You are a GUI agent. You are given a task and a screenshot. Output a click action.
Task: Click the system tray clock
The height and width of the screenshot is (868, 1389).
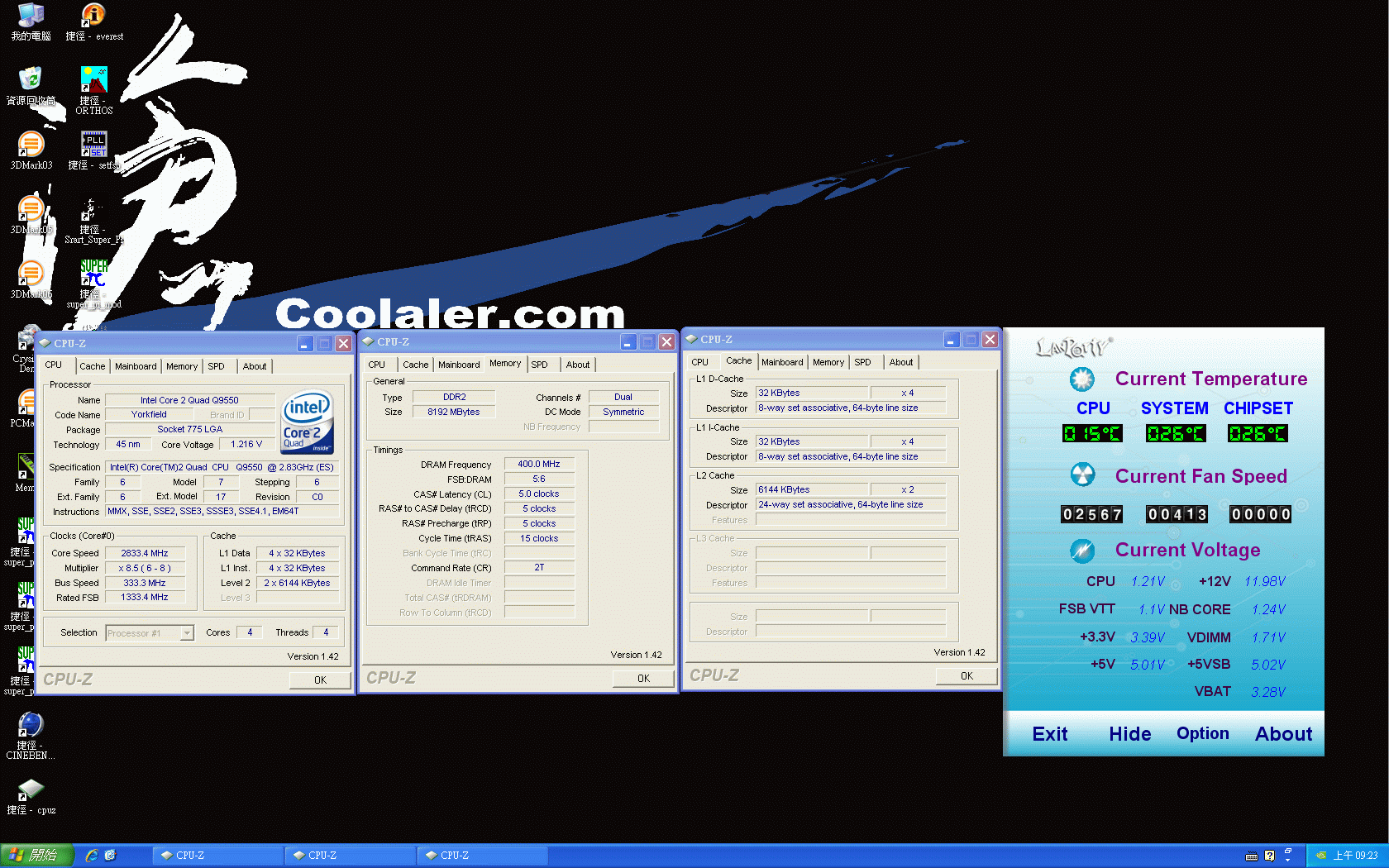pyautogui.click(x=1355, y=856)
